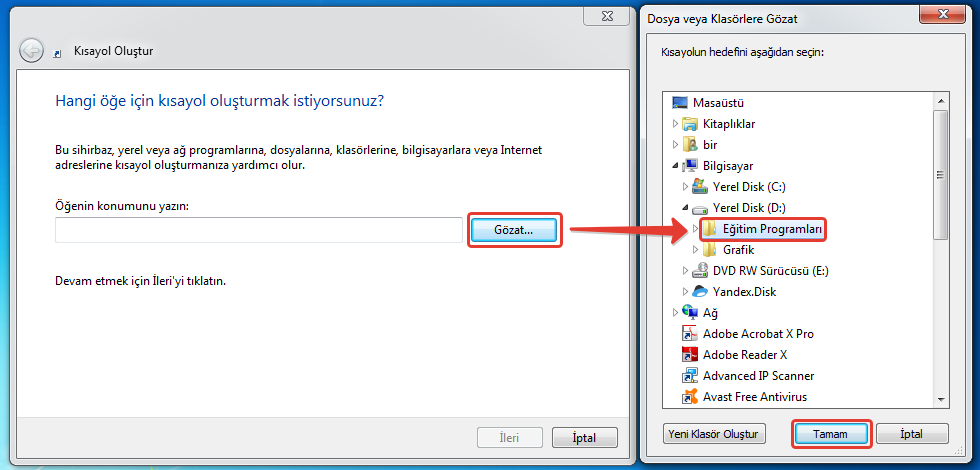
Task: Expand the Yerel Disk (C:) node
Action: coord(685,187)
